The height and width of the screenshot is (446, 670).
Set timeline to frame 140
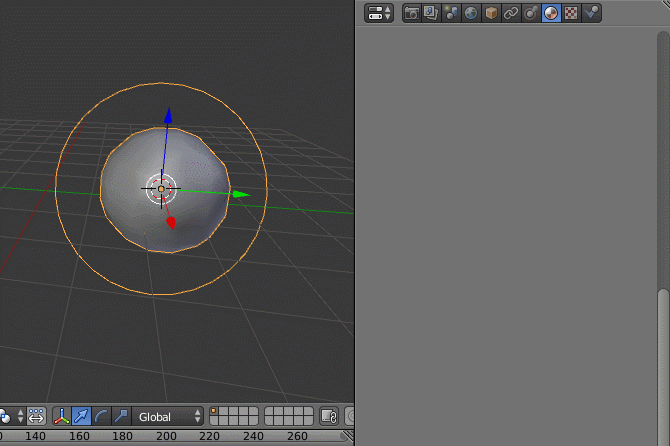pos(35,436)
